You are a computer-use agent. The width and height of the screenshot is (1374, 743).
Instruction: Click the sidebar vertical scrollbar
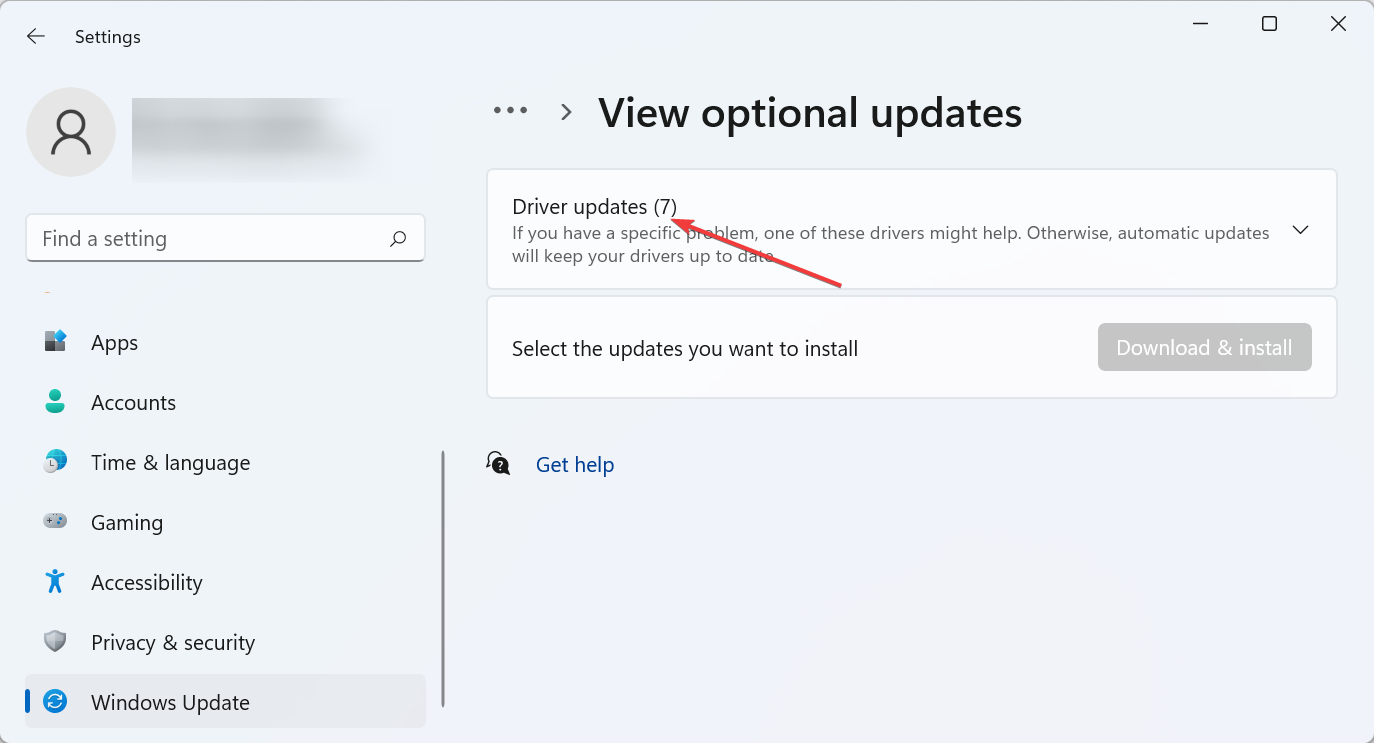pos(443,579)
